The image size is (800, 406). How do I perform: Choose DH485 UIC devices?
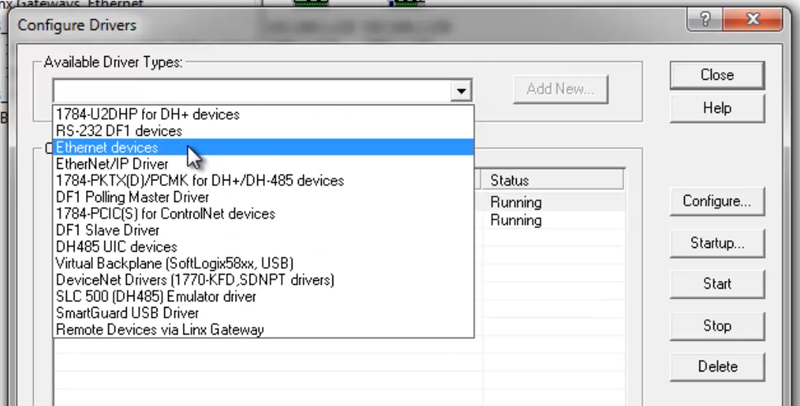pyautogui.click(x=263, y=246)
